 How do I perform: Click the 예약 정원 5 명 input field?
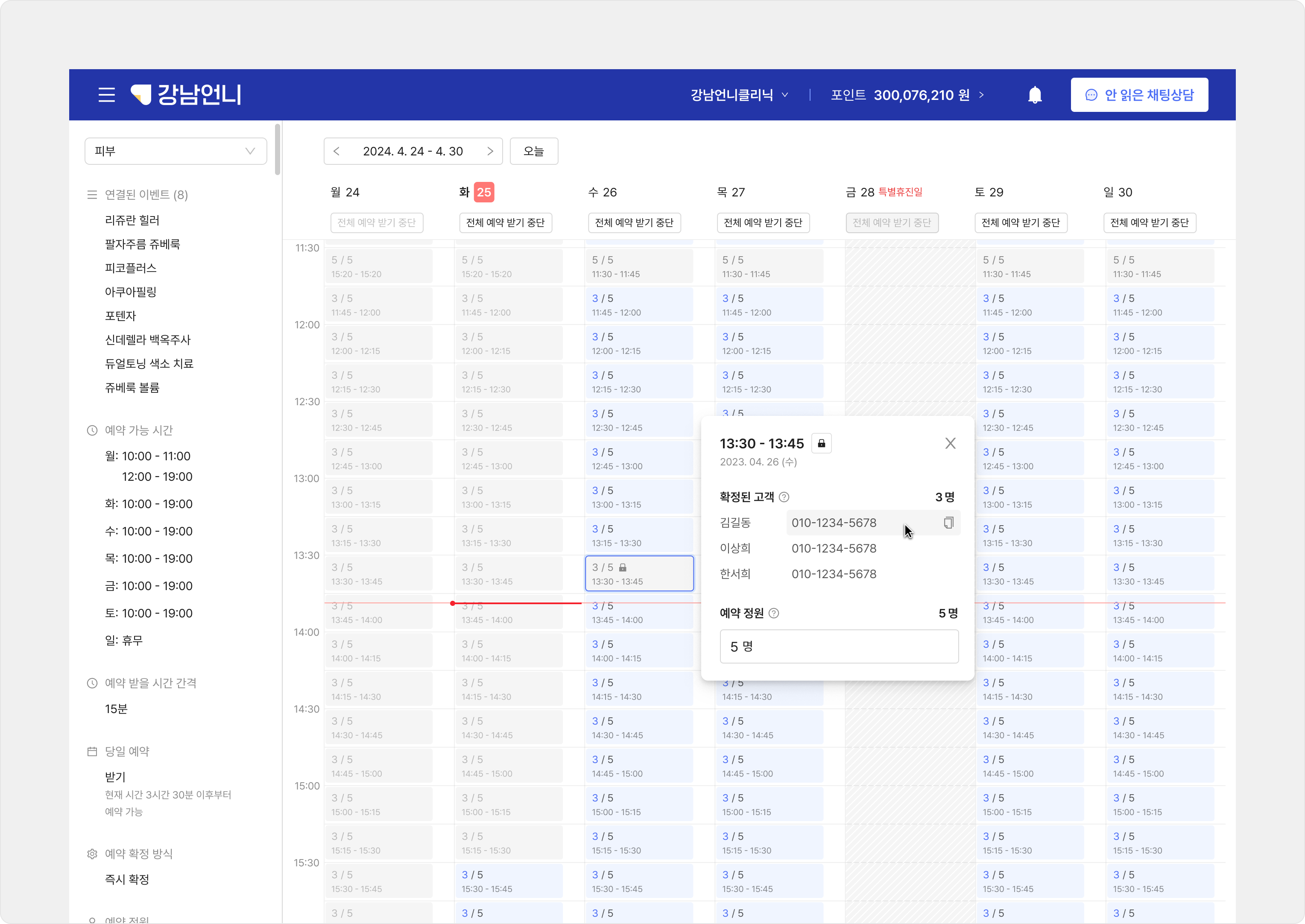[x=839, y=646]
